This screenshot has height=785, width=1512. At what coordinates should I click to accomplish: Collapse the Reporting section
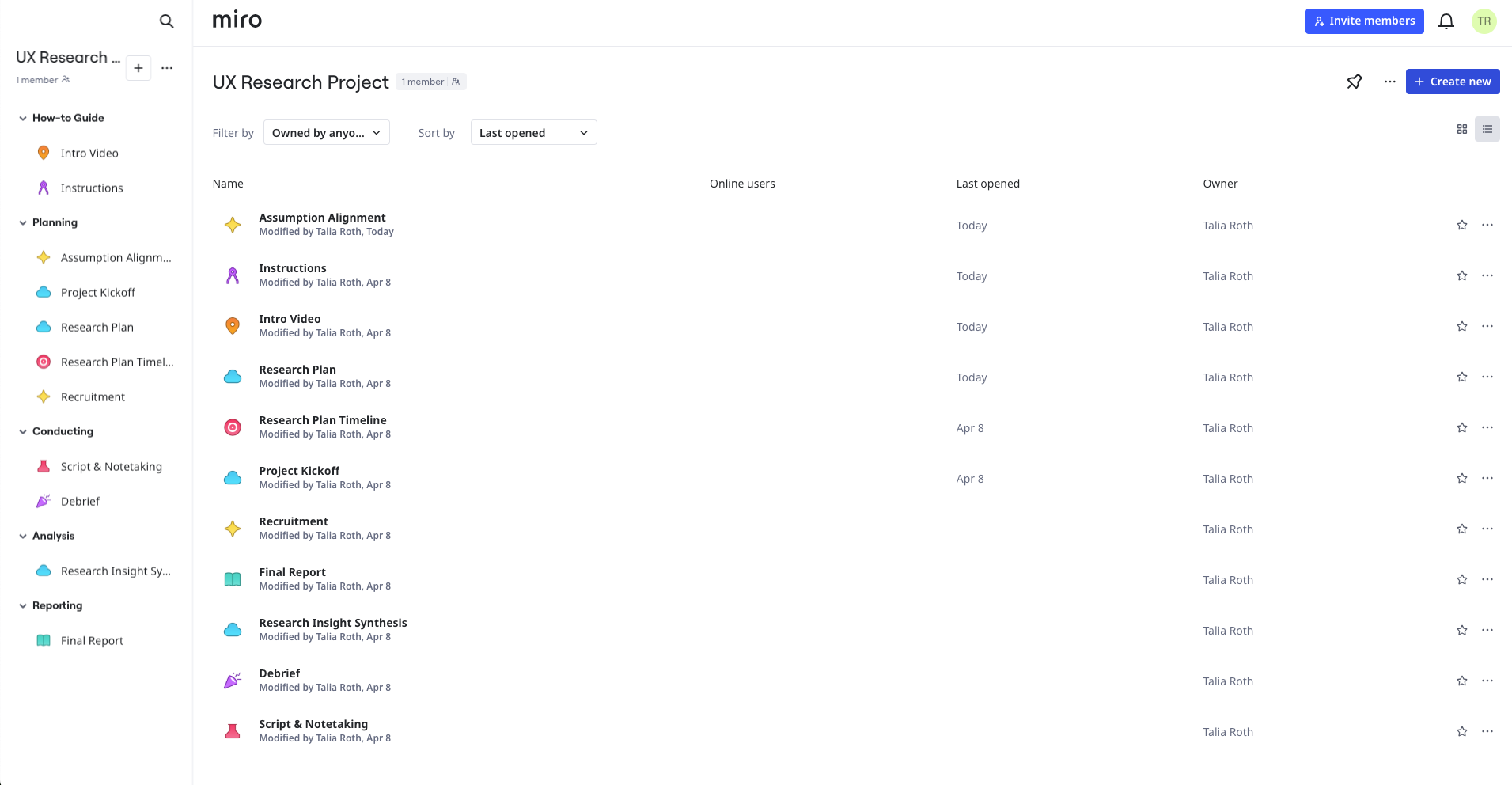click(x=23, y=605)
